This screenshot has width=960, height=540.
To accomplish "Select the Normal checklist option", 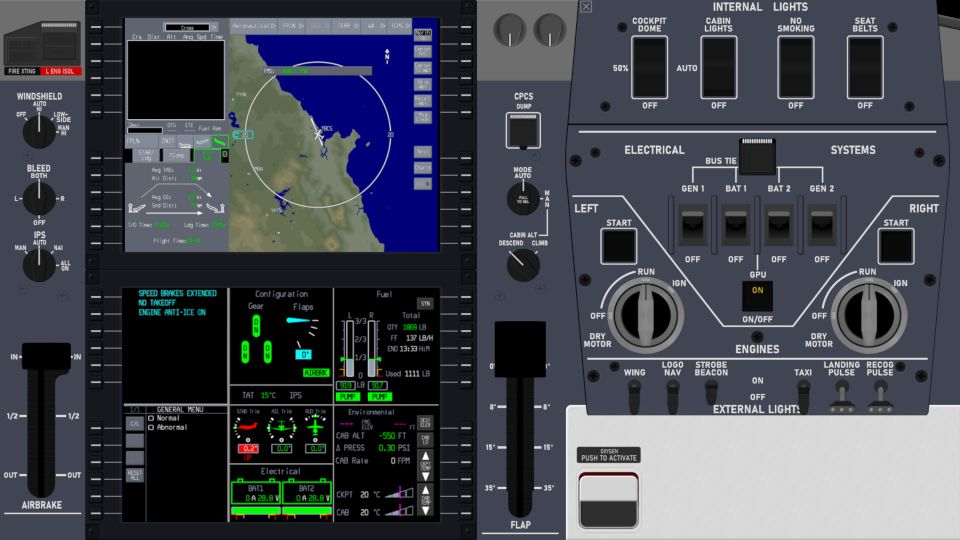I will pyautogui.click(x=163, y=418).
